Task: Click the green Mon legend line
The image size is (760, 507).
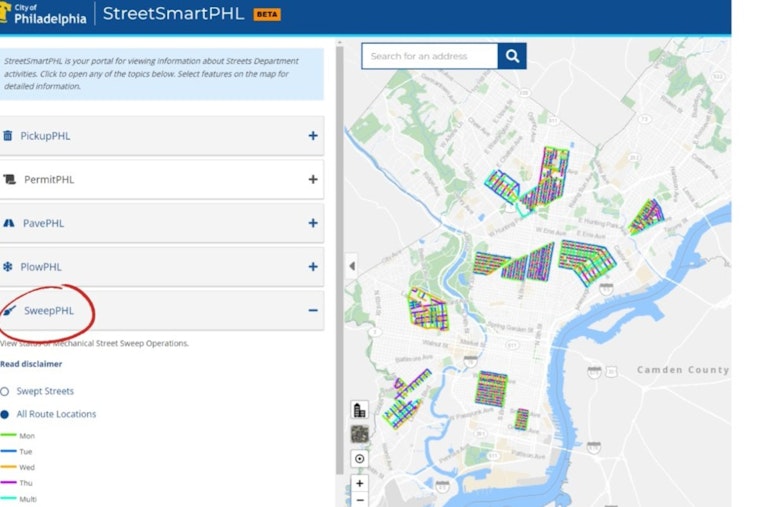Action: click(x=8, y=435)
